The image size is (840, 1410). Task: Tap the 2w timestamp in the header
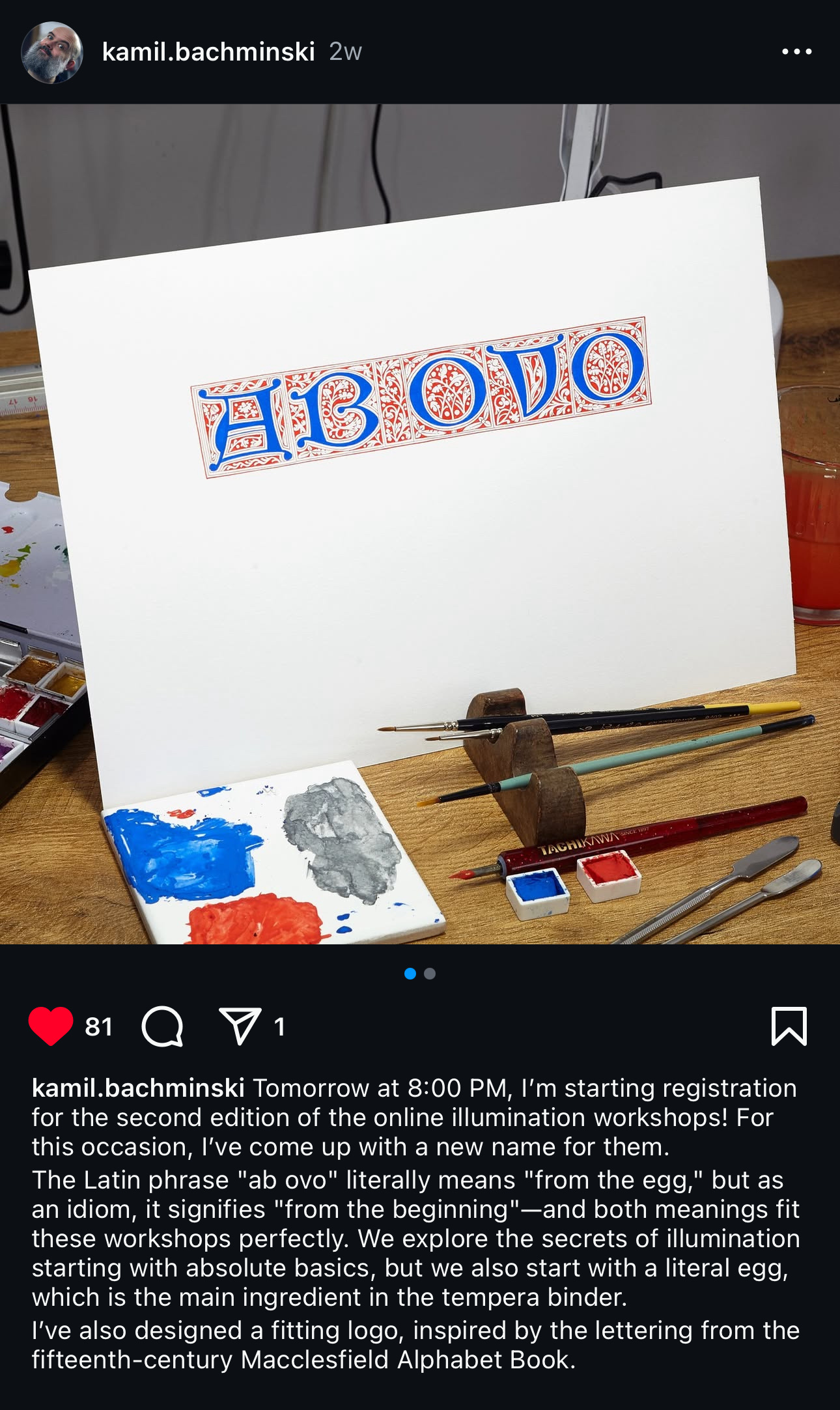(345, 51)
